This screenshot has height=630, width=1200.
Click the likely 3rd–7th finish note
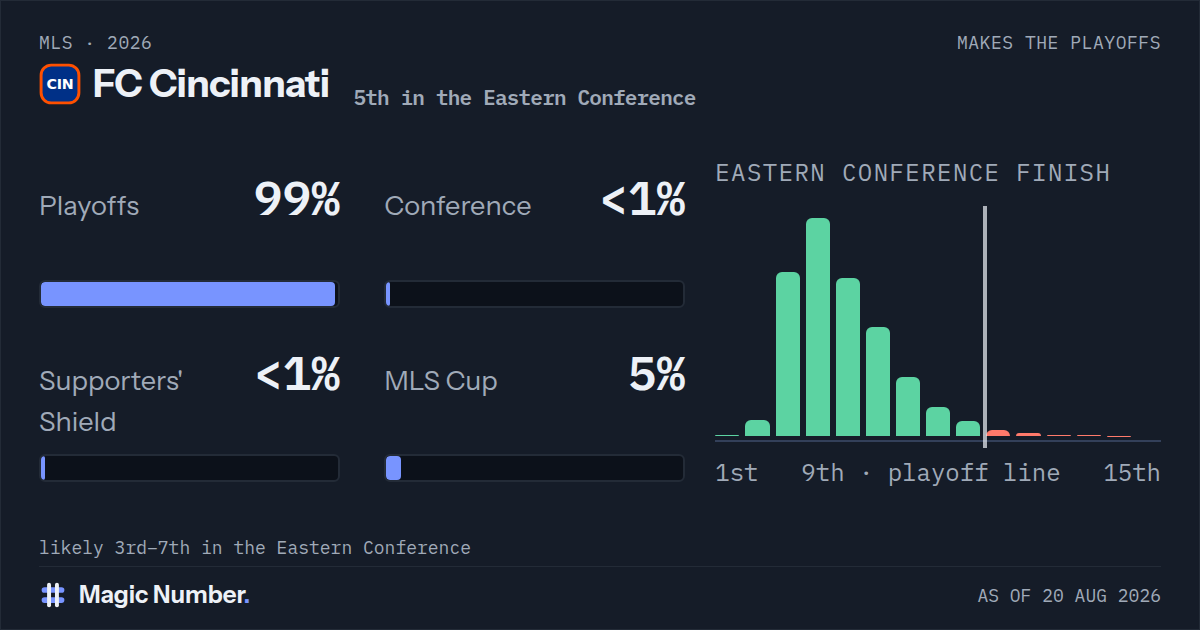click(255, 548)
